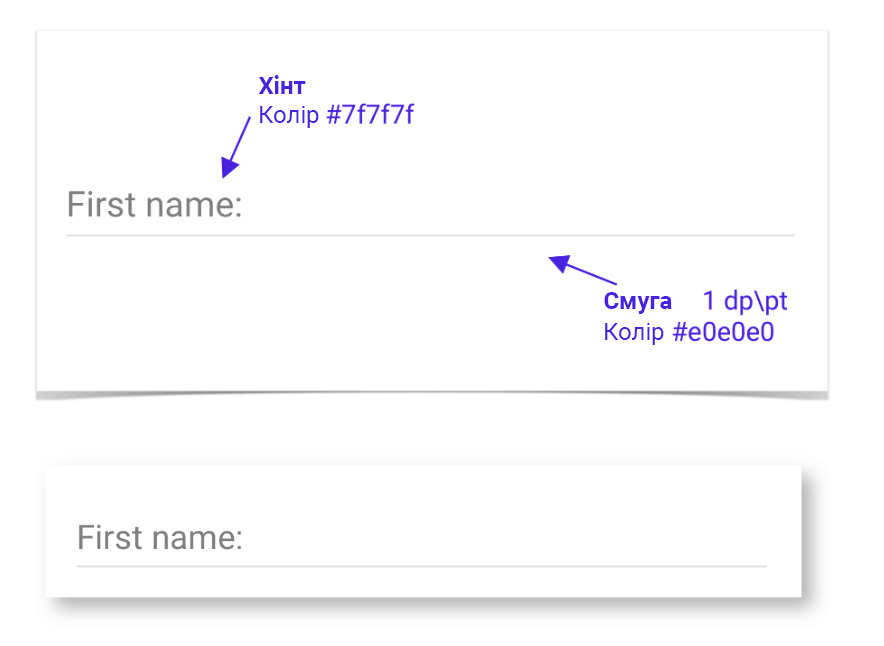
Task: Click the Колір #7f7f7f annotation text
Action: pos(336,115)
